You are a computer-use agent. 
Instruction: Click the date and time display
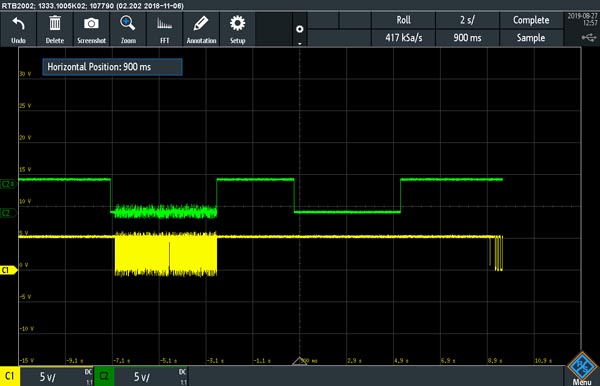tap(582, 20)
